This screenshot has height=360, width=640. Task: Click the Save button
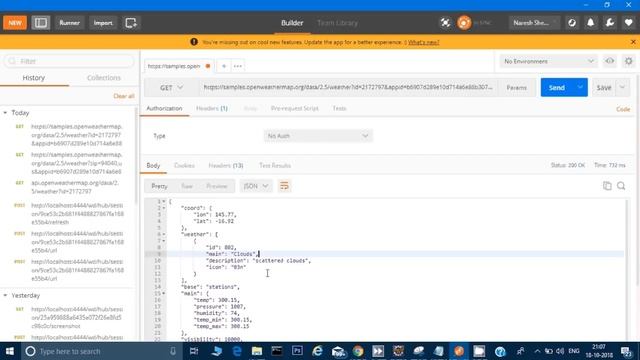[x=604, y=88]
